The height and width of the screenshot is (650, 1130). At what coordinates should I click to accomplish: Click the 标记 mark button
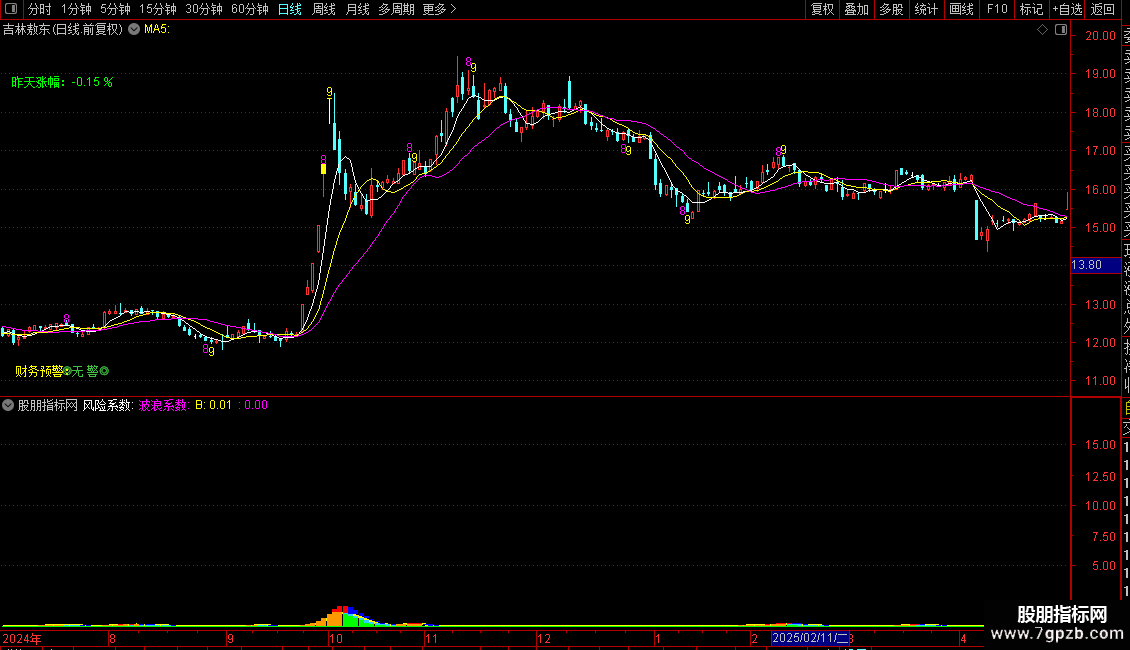1031,9
